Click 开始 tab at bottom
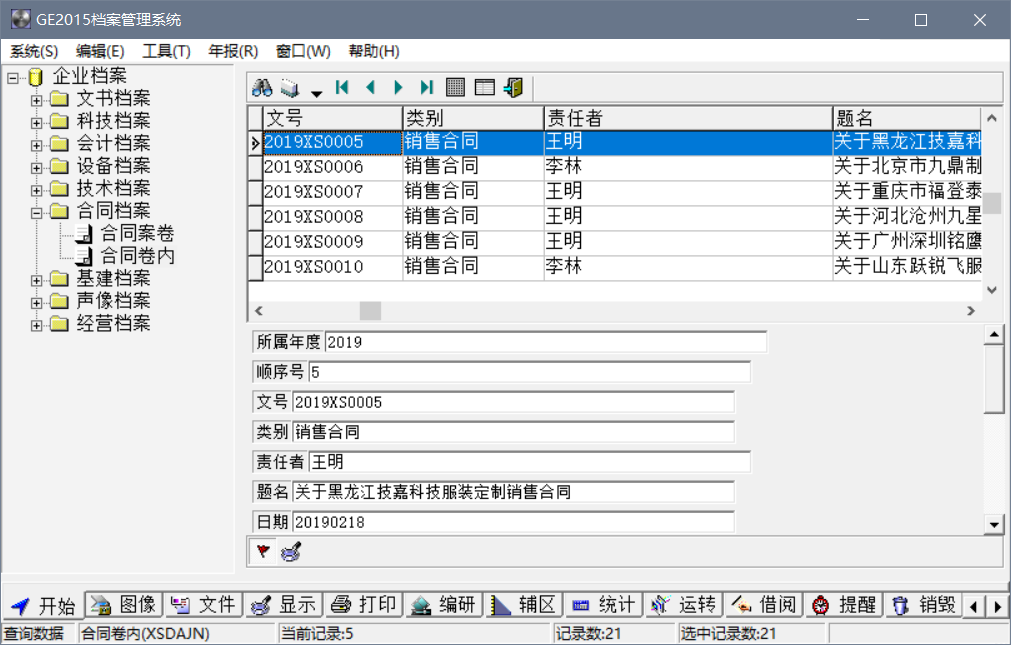Viewport: 1011px width, 645px height. (x=44, y=606)
